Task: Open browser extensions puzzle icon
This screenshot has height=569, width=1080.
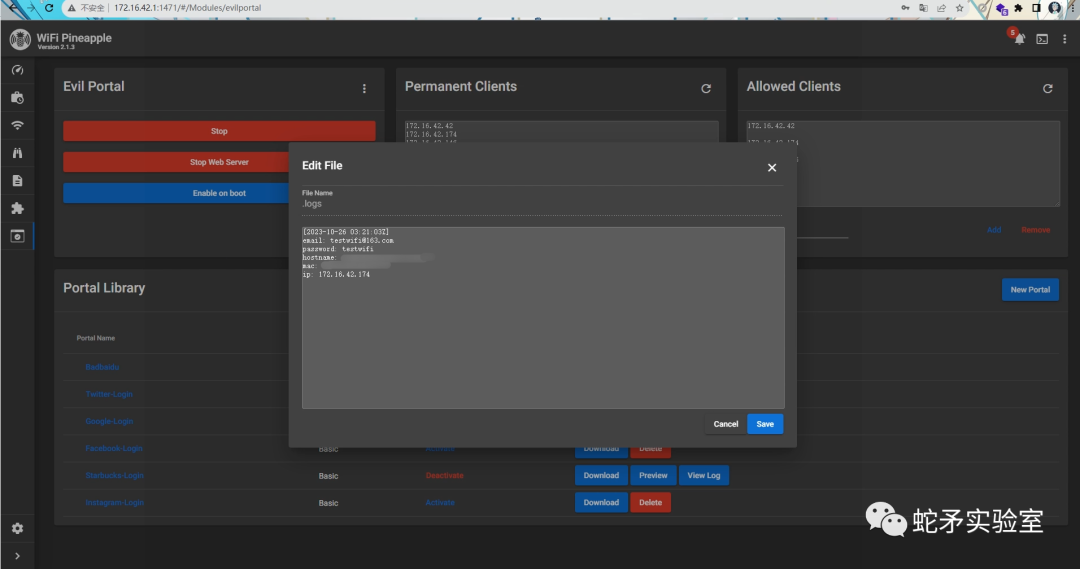Action: [x=1019, y=8]
